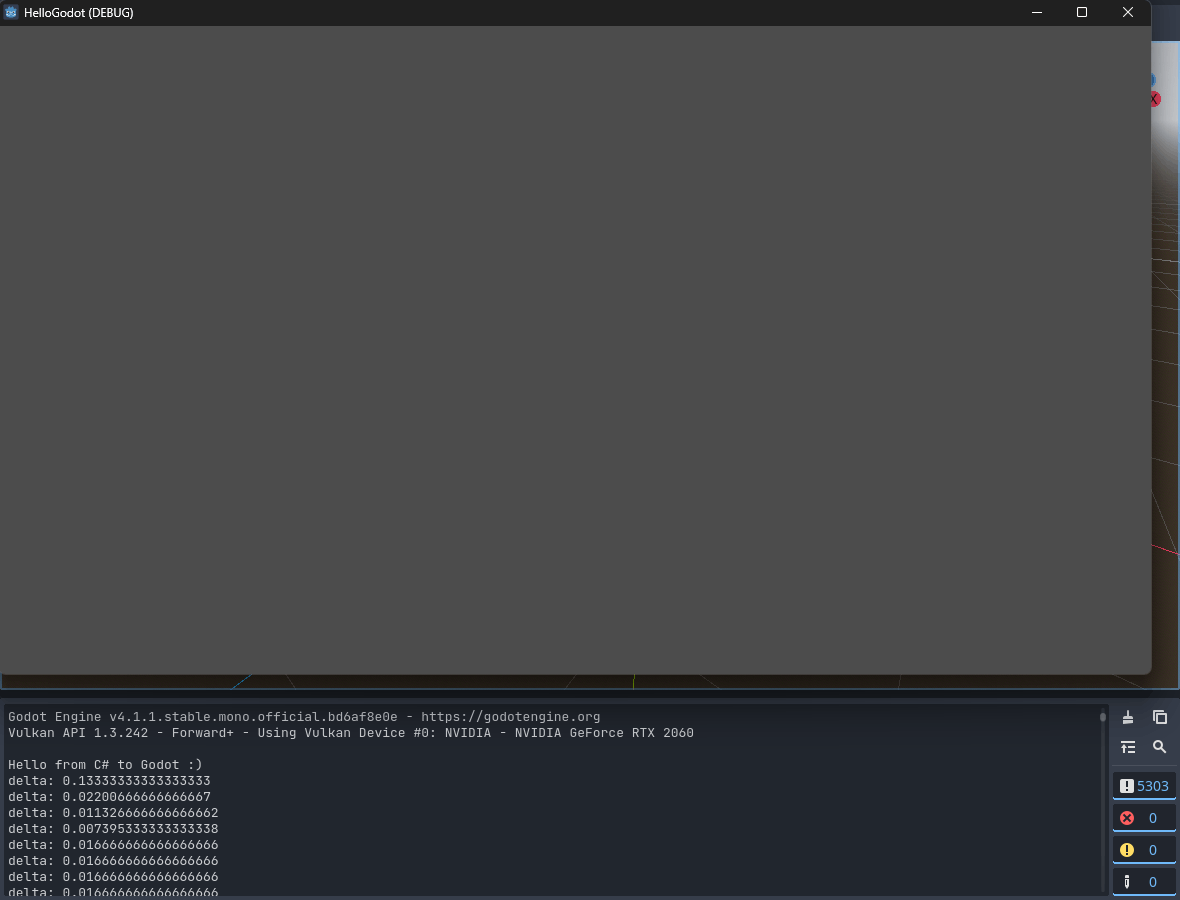Clear the output log with the broom icon
Screen dimensions: 1180x900
[x=1127, y=717]
